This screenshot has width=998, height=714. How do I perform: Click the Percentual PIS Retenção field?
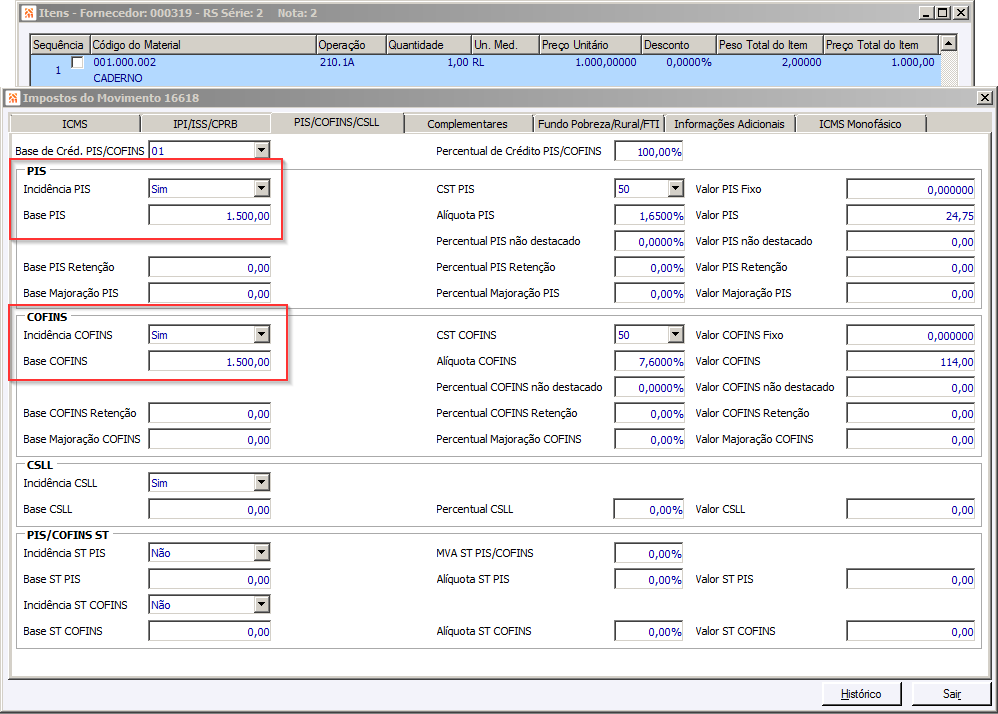tap(649, 267)
